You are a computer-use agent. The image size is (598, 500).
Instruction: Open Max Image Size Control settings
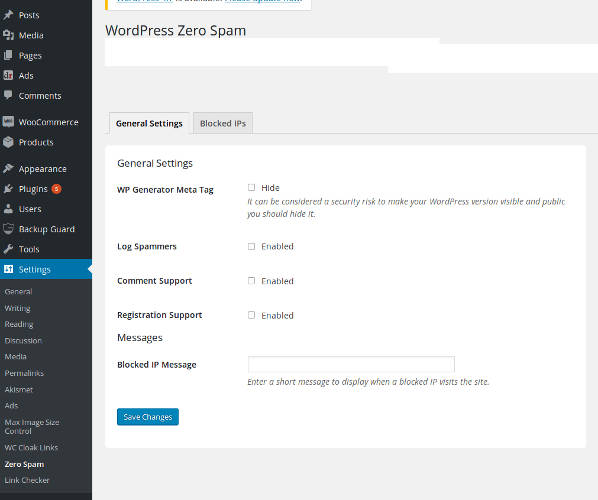tap(32, 427)
